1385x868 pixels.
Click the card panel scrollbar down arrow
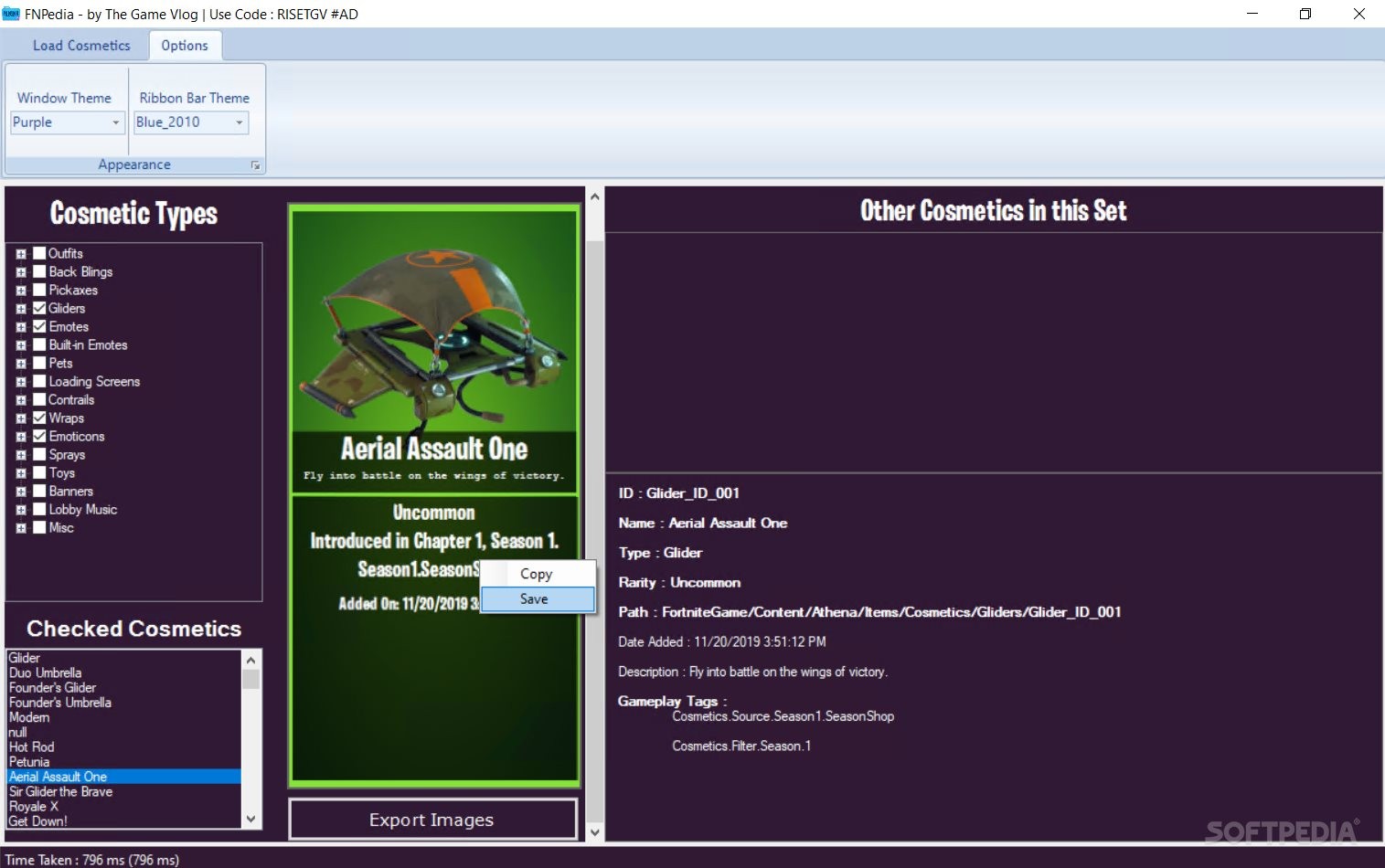pos(595,831)
